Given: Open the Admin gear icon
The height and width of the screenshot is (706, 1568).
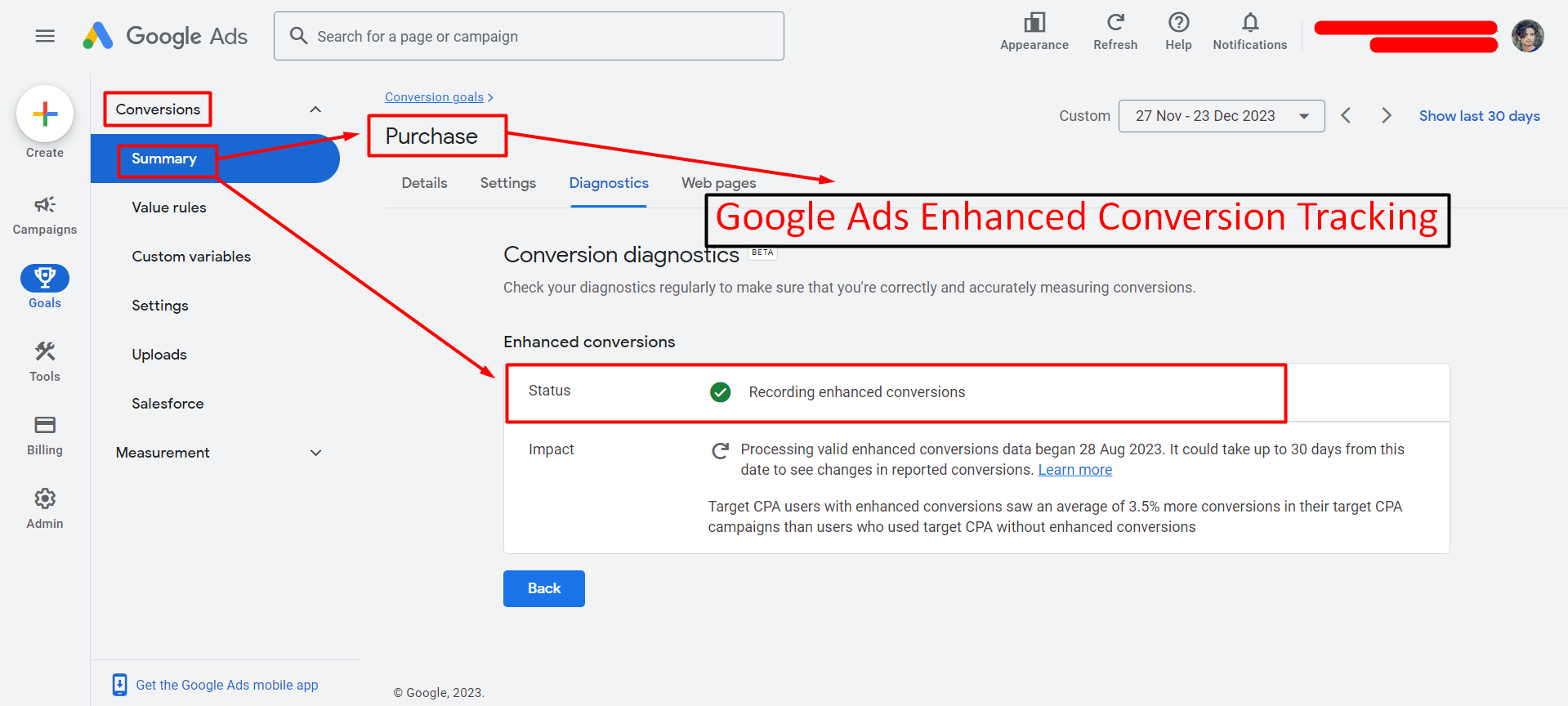Looking at the screenshot, I should click(45, 498).
